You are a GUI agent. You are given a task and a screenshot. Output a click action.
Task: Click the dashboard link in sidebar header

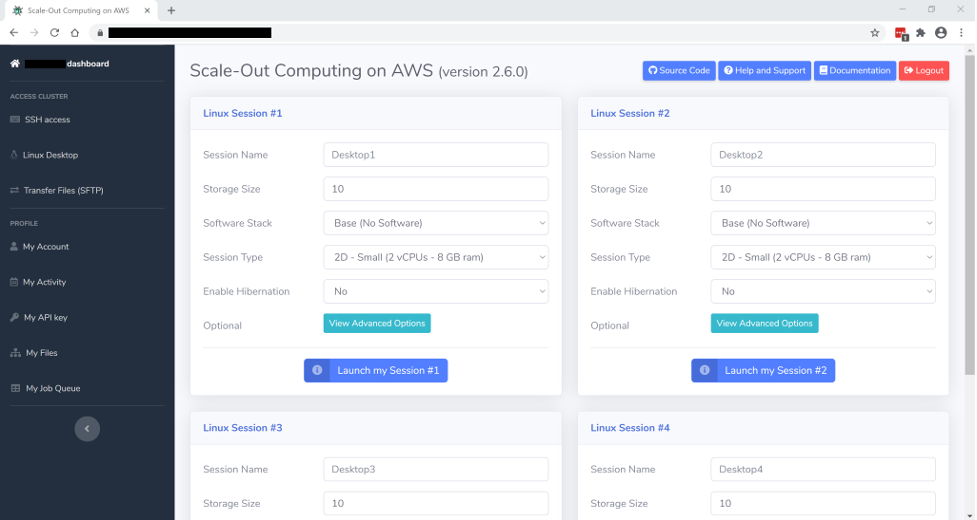click(88, 64)
